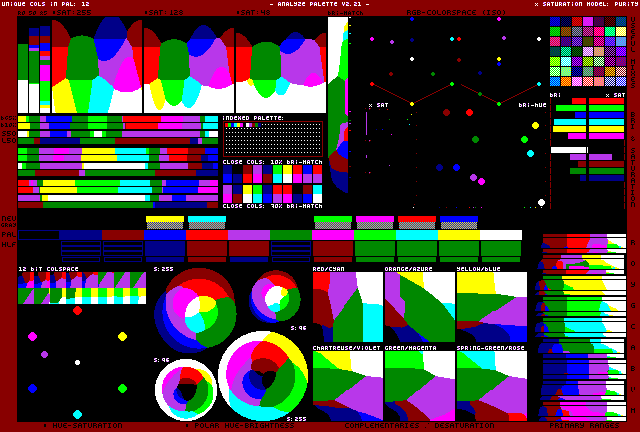This screenshot has width=640, height=432.
Task: Click the Spring-Green/Rose panel
Action: (491, 387)
